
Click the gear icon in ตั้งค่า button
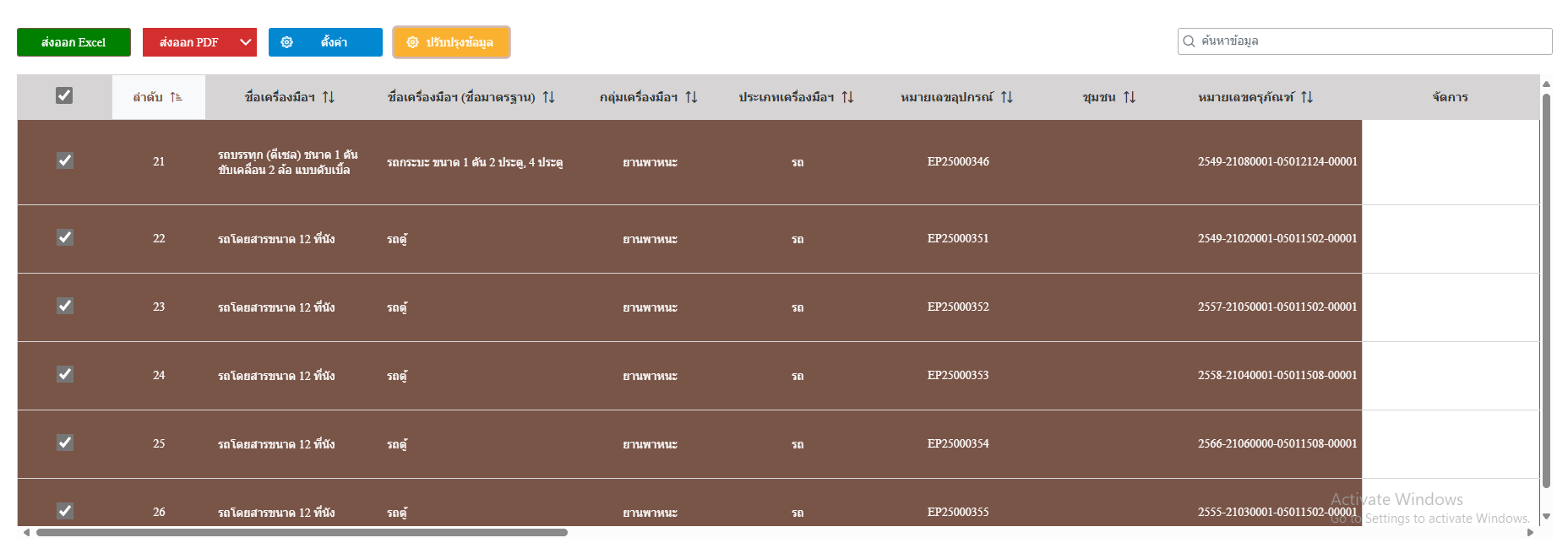(287, 42)
